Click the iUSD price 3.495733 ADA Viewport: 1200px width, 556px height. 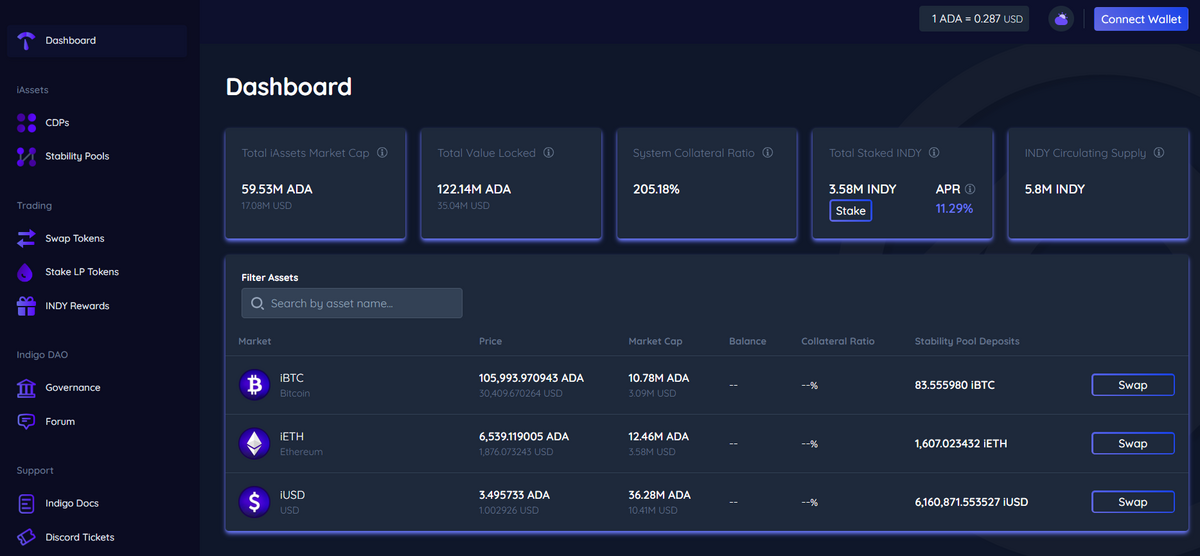(x=514, y=495)
